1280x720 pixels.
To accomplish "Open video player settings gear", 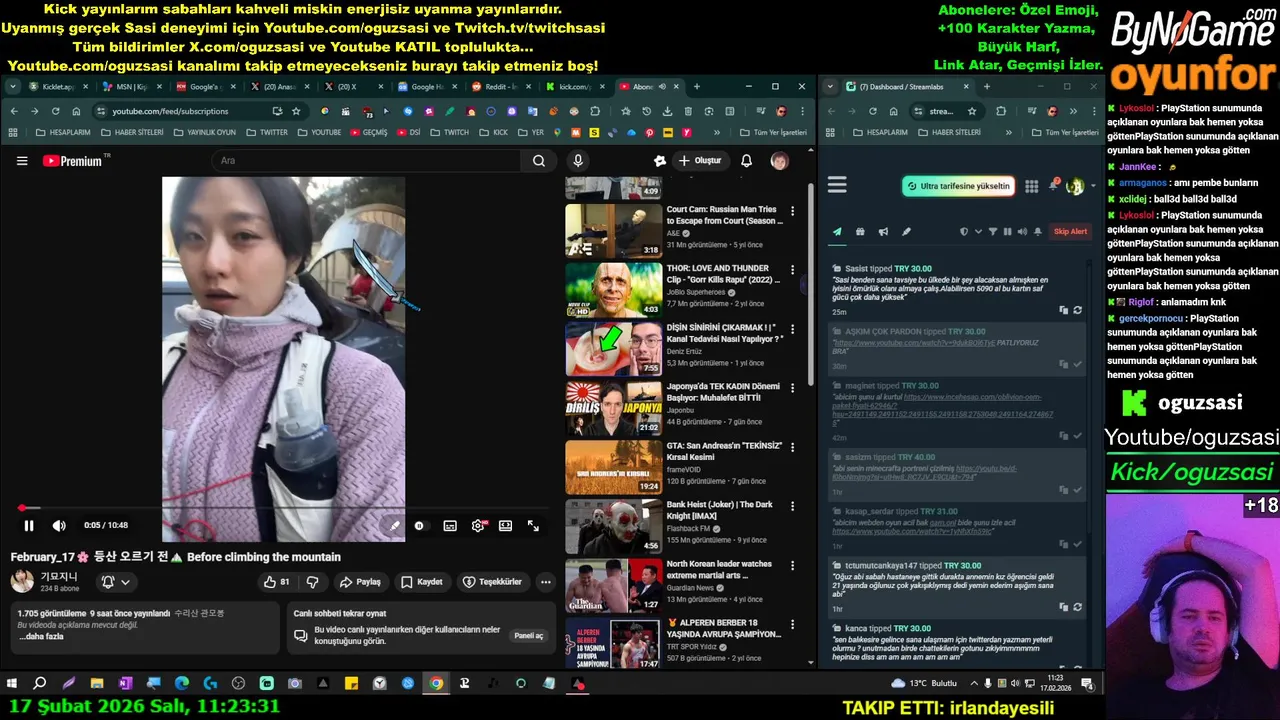I will tap(478, 526).
